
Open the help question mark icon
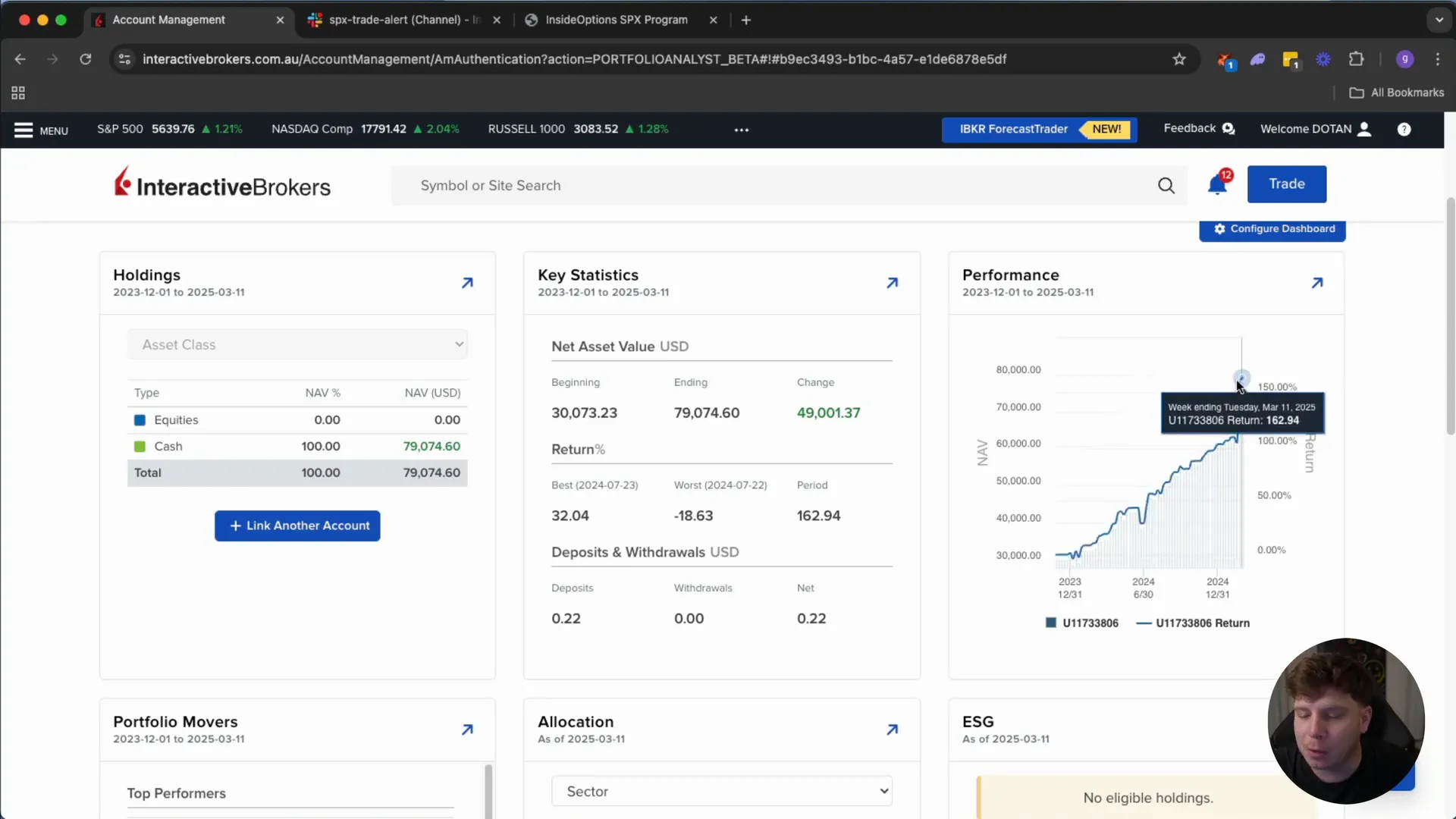point(1404,130)
